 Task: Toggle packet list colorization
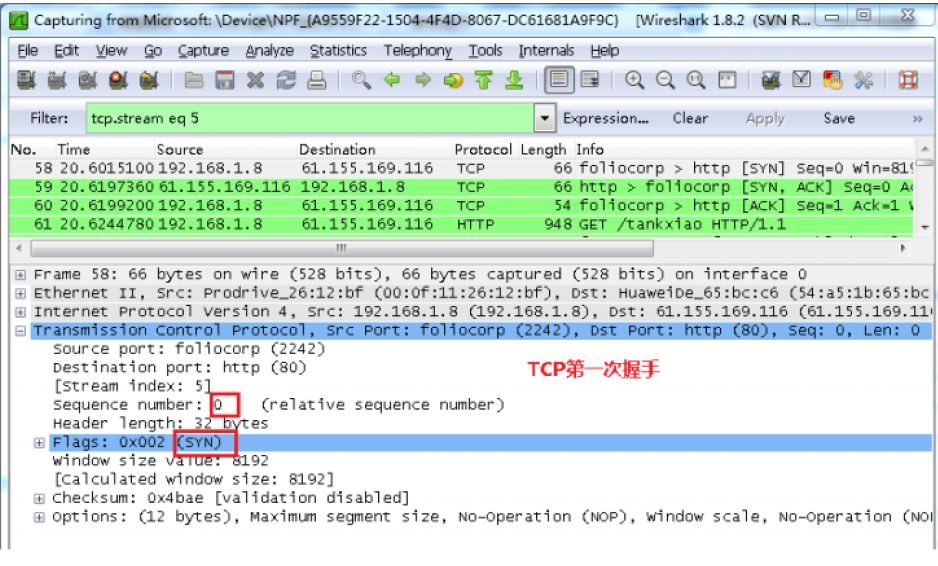[559, 80]
